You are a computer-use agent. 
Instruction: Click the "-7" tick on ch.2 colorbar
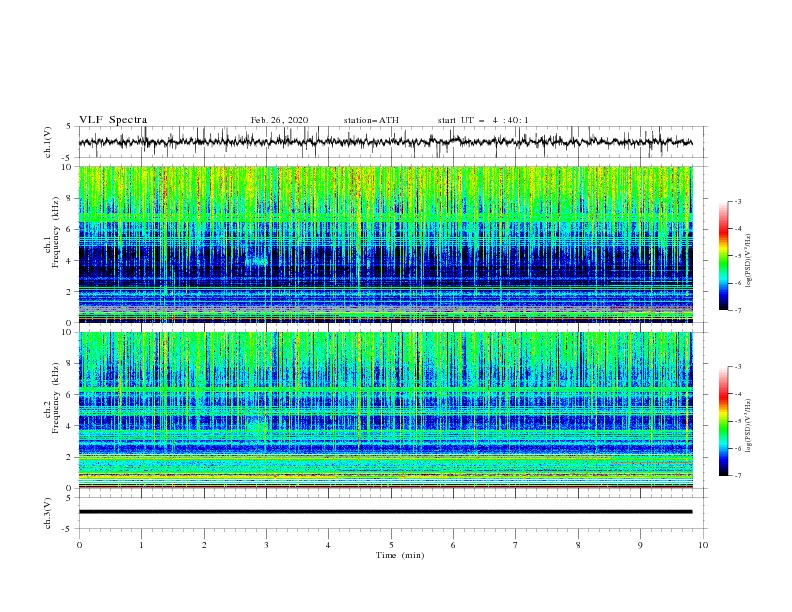(738, 476)
